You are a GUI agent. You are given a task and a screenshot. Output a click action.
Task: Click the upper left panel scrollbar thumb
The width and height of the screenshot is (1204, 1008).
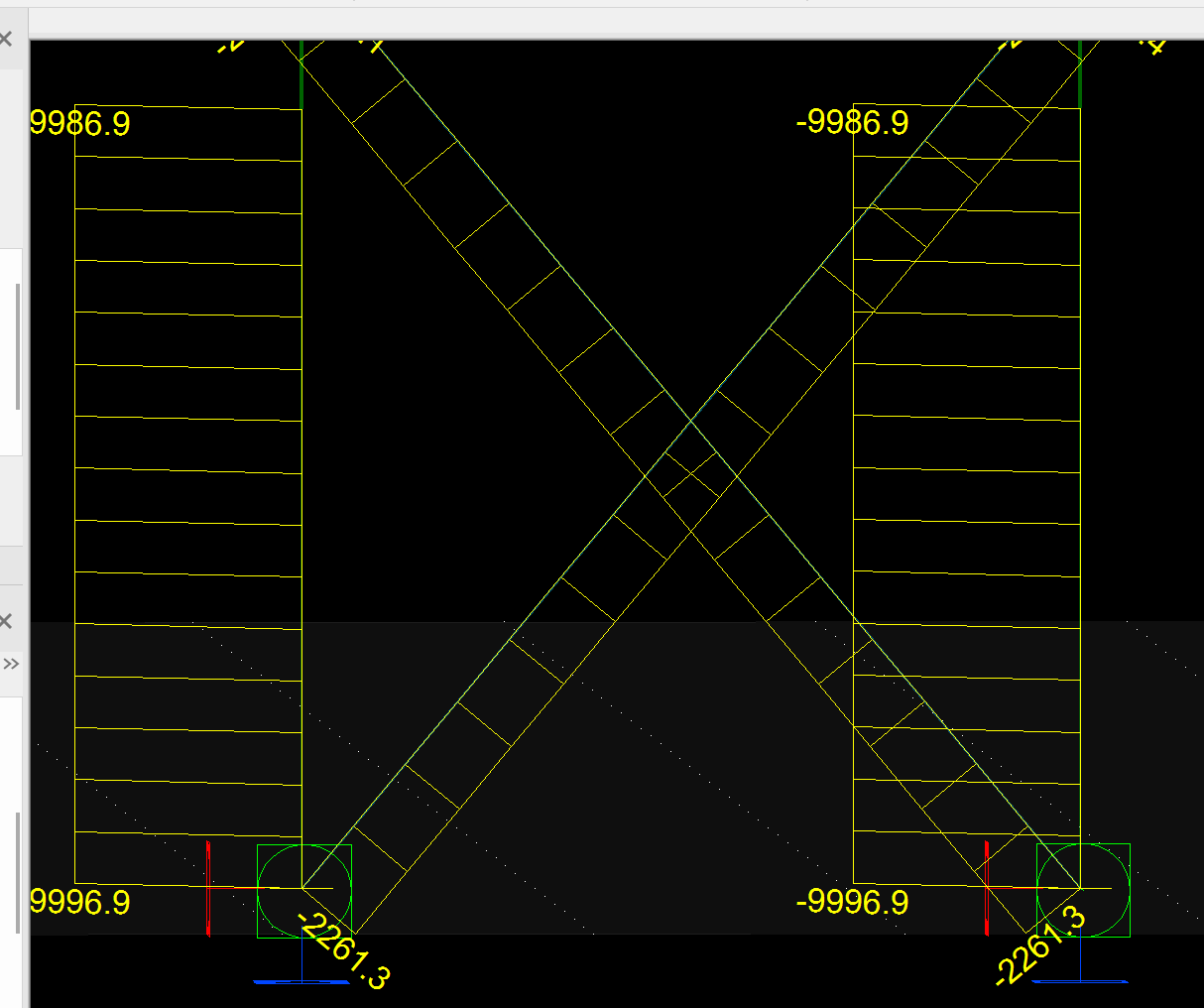click(x=18, y=347)
